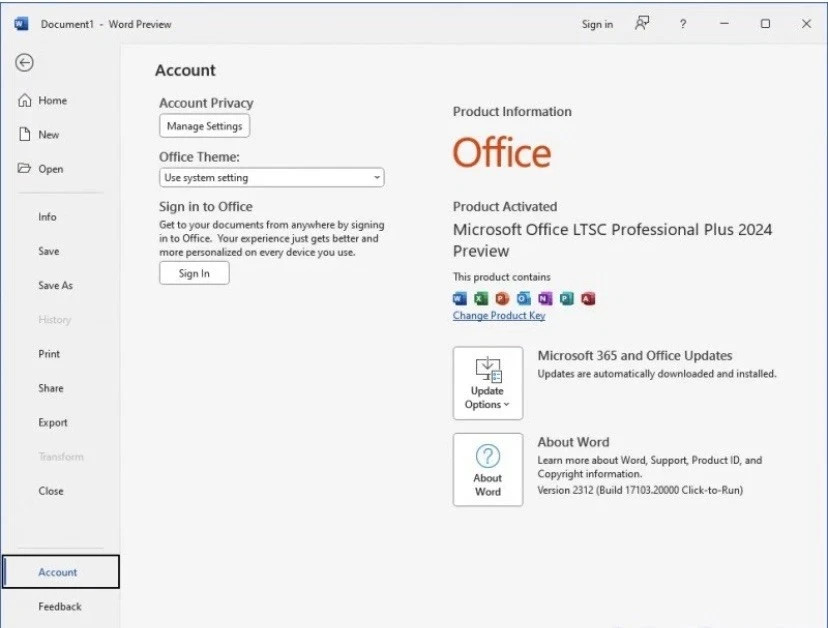This screenshot has height=628, width=828.
Task: Choose Save As option
Action: click(x=55, y=286)
